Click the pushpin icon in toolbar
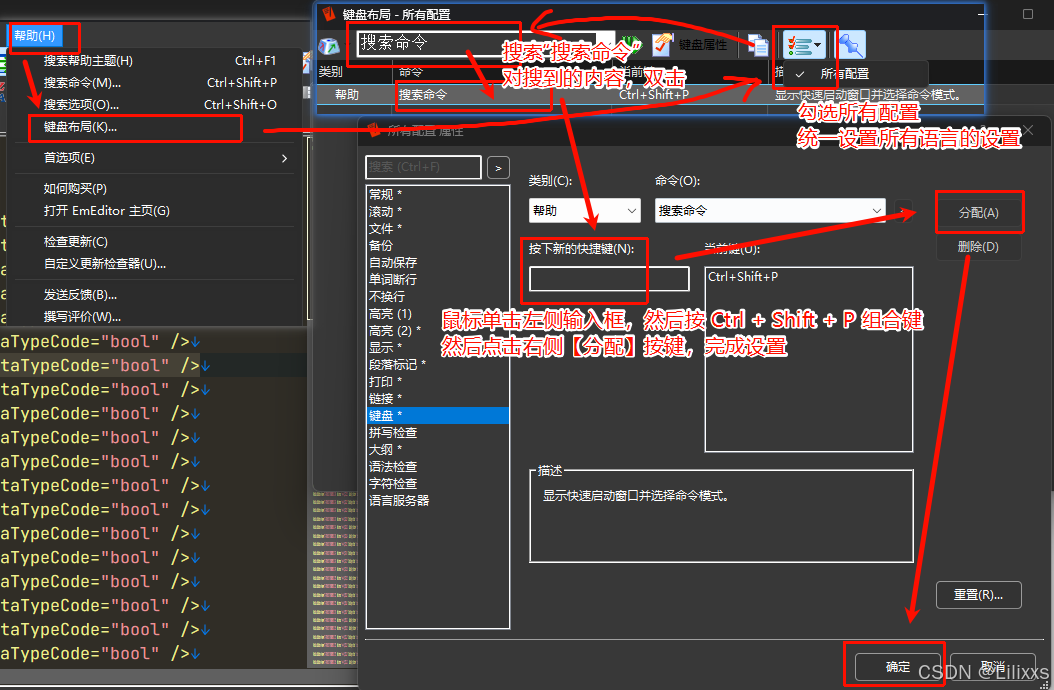Screen dimensions: 1054x690 coord(851,45)
